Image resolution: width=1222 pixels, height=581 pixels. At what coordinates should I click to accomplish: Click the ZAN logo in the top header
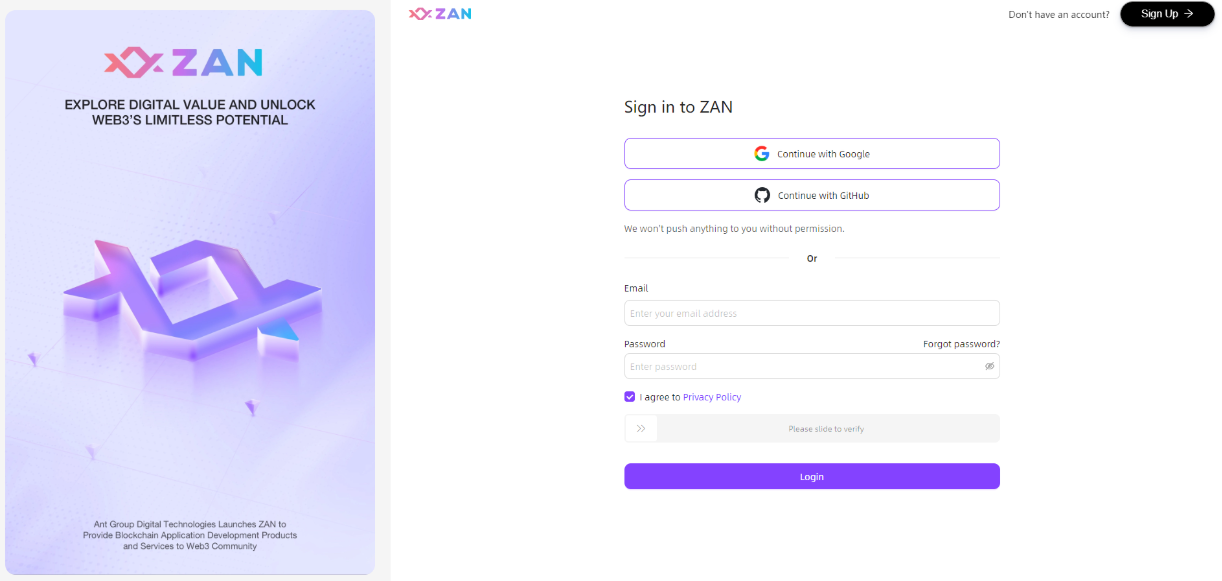coord(440,14)
